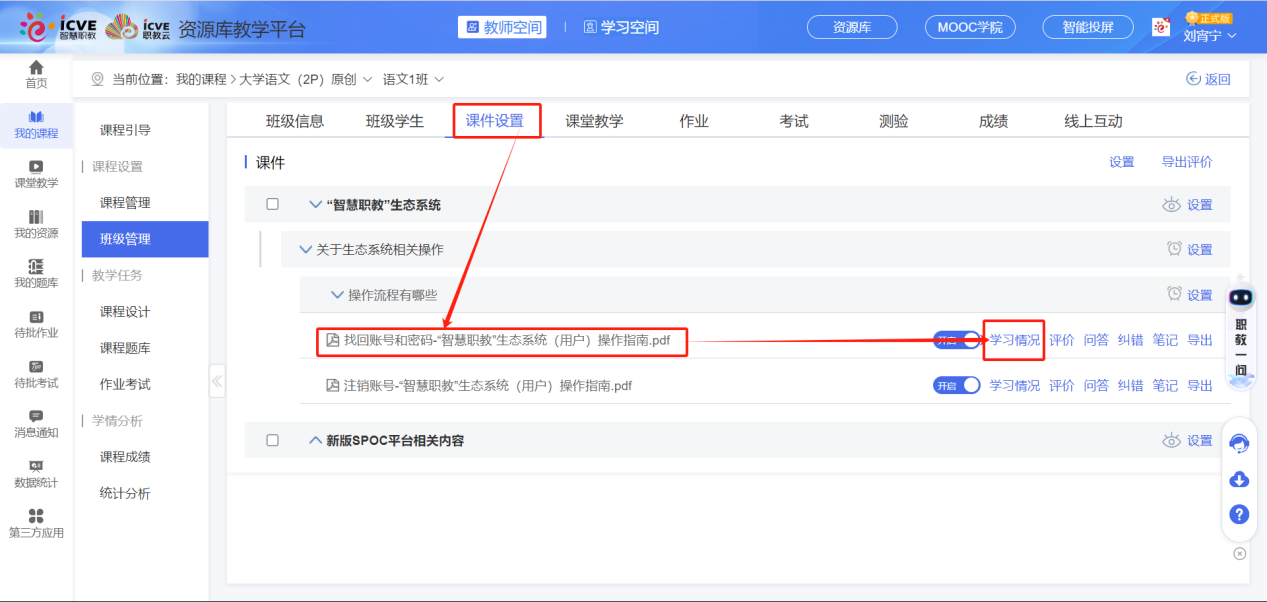Switch to the 成绩 tab
The width and height of the screenshot is (1267, 602).
coord(992,120)
